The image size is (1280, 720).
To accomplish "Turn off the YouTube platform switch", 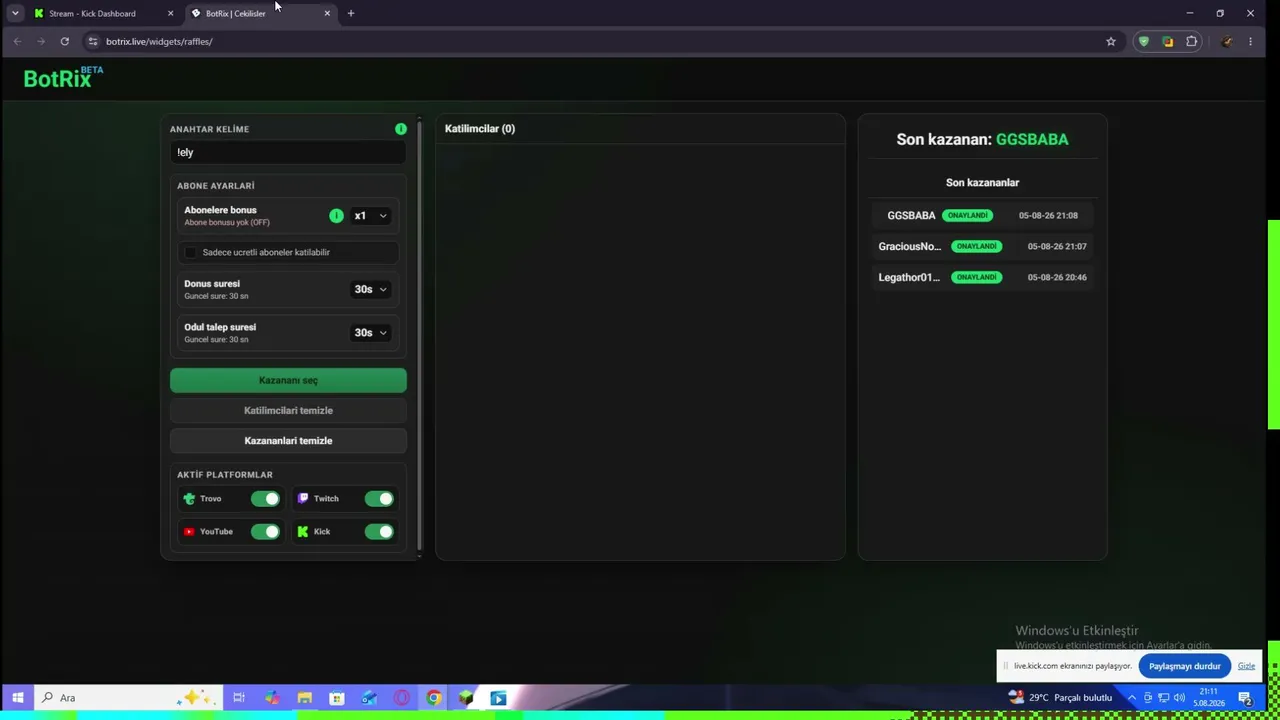I will click(x=265, y=532).
